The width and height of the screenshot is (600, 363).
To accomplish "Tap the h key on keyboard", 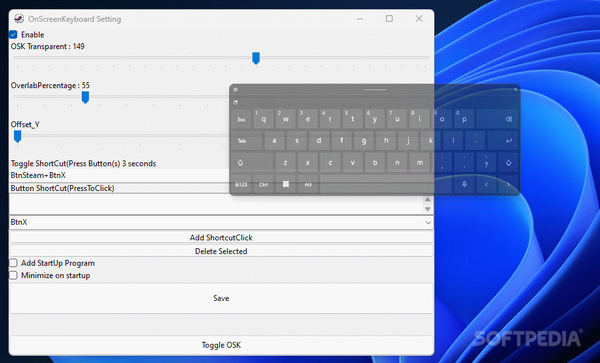I will tap(386, 141).
